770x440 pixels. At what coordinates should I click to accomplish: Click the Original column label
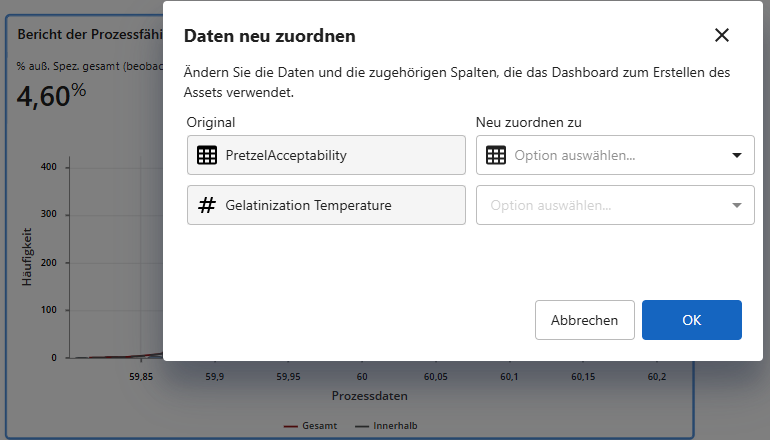tap(211, 122)
